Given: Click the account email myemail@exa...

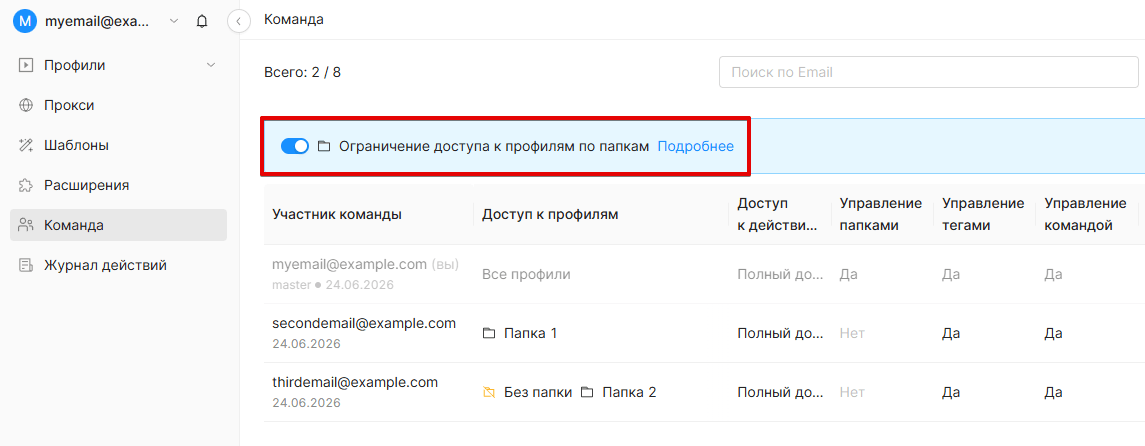Looking at the screenshot, I should [96, 22].
